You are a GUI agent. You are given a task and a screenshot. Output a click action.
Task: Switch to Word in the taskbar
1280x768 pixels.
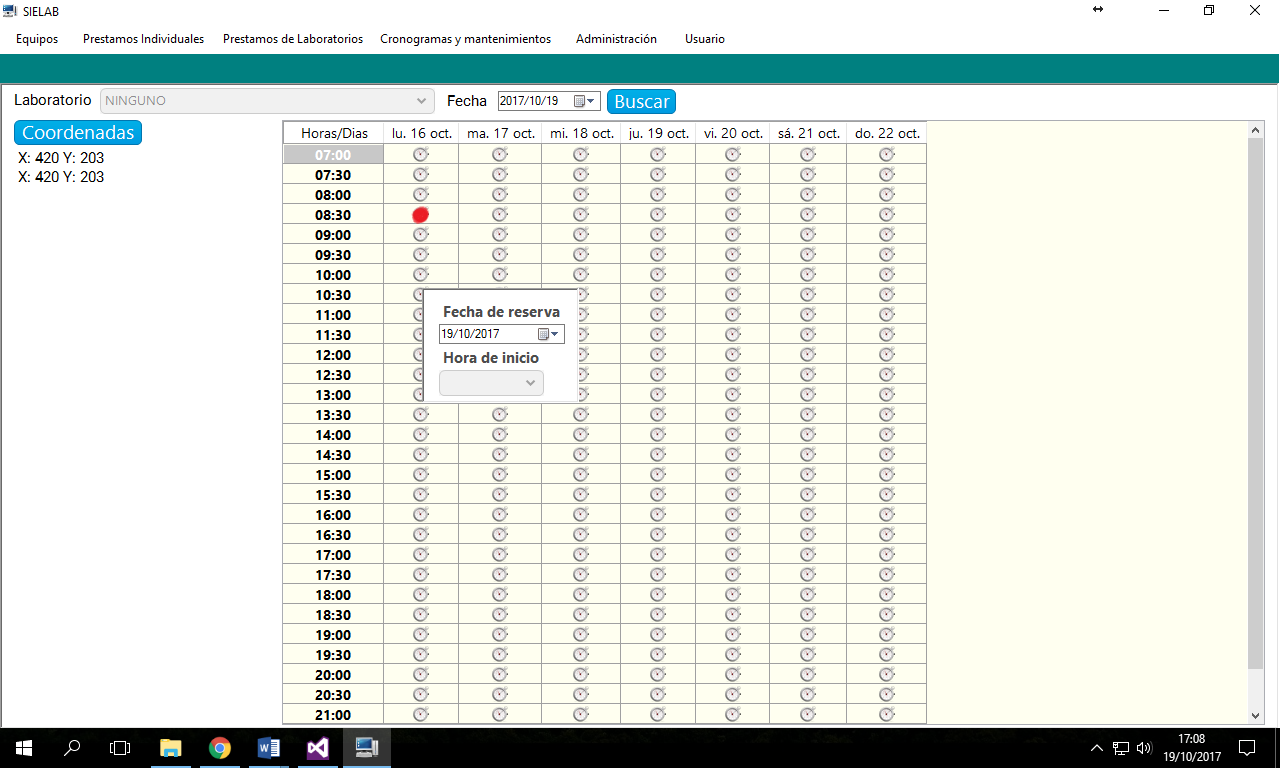coord(269,748)
